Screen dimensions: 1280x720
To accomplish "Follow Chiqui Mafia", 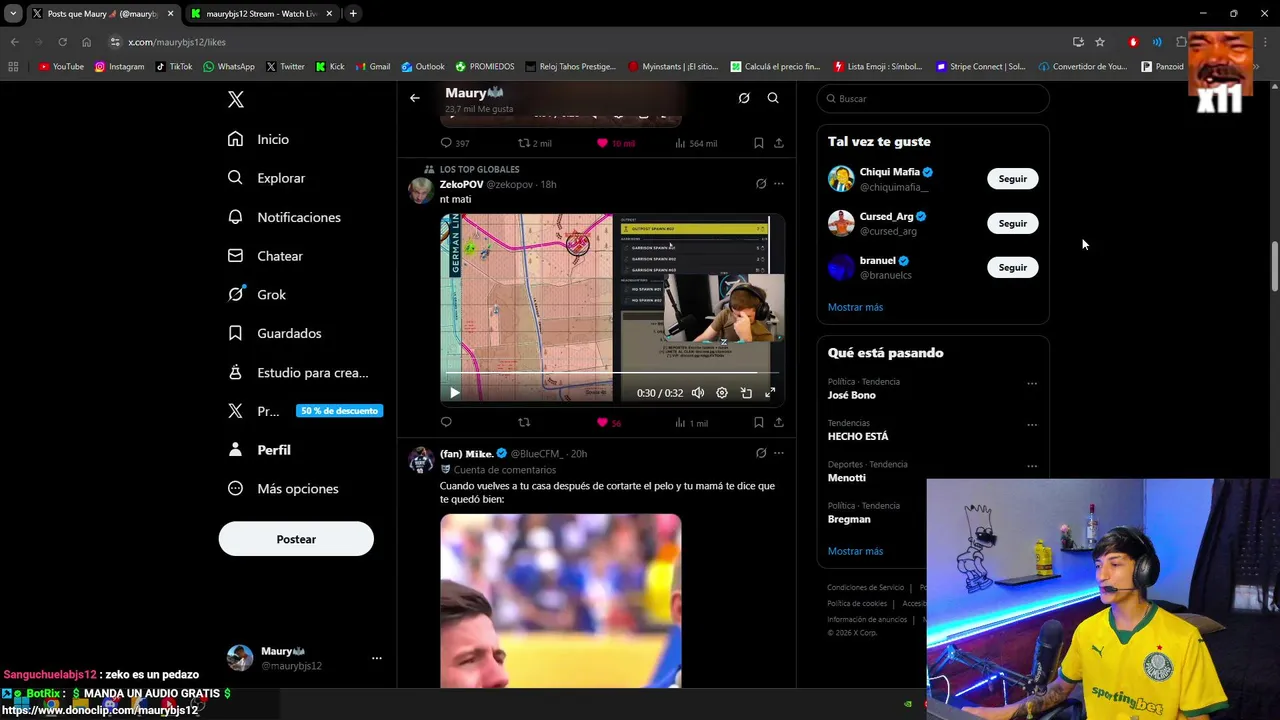I will click(1013, 179).
